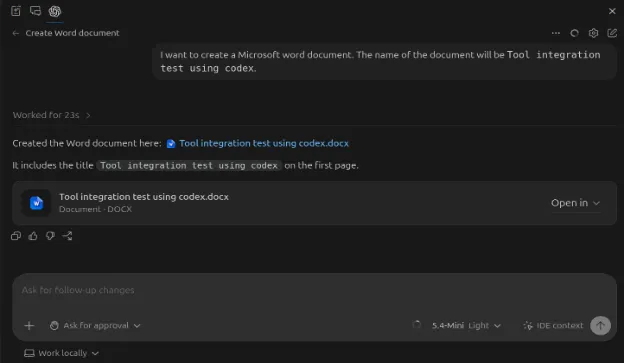Viewport: 624px width, 363px height.
Task: Select the document card title 'Tool integration test using codex.docx'
Action: pyautogui.click(x=144, y=197)
